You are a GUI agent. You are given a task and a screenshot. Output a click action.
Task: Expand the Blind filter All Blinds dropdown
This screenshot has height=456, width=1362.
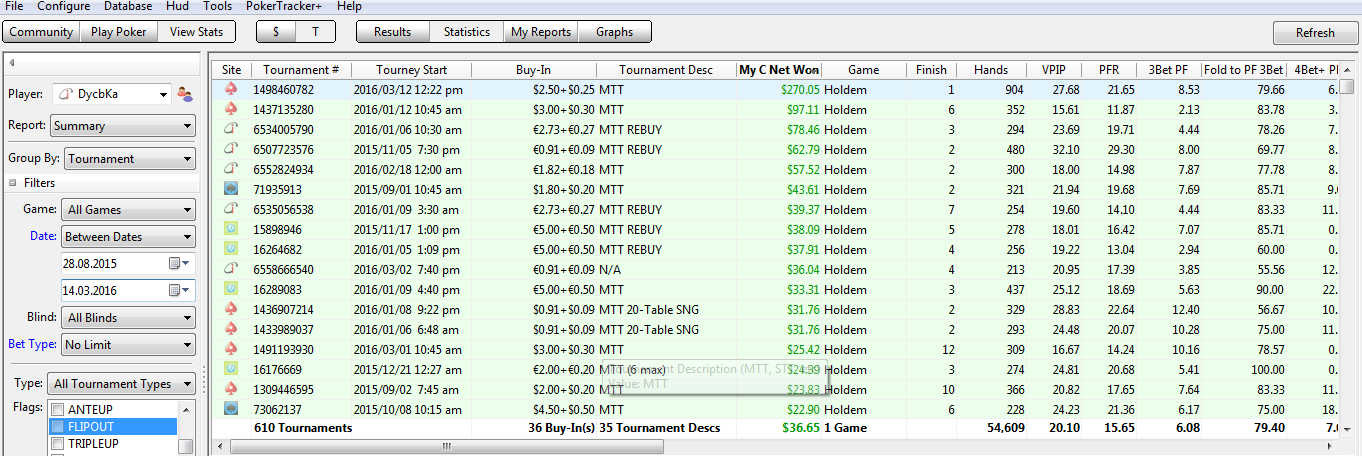[127, 318]
